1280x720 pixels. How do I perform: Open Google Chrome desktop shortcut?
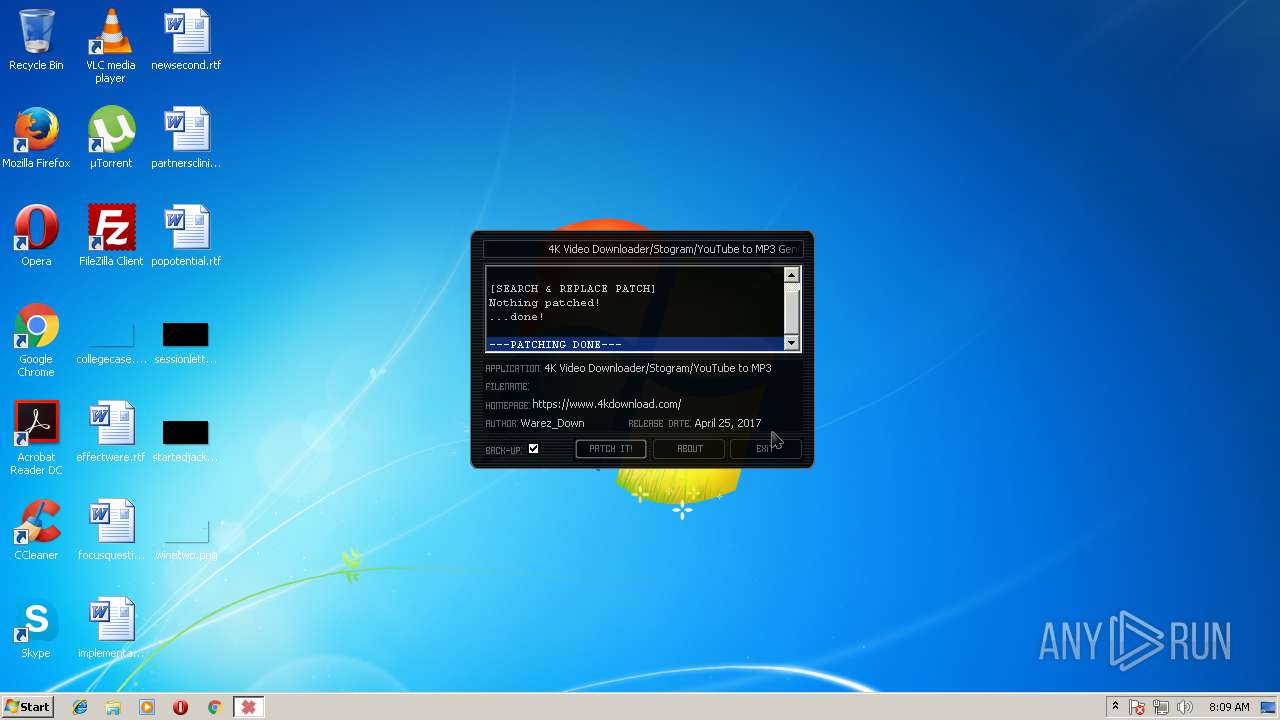click(x=36, y=340)
